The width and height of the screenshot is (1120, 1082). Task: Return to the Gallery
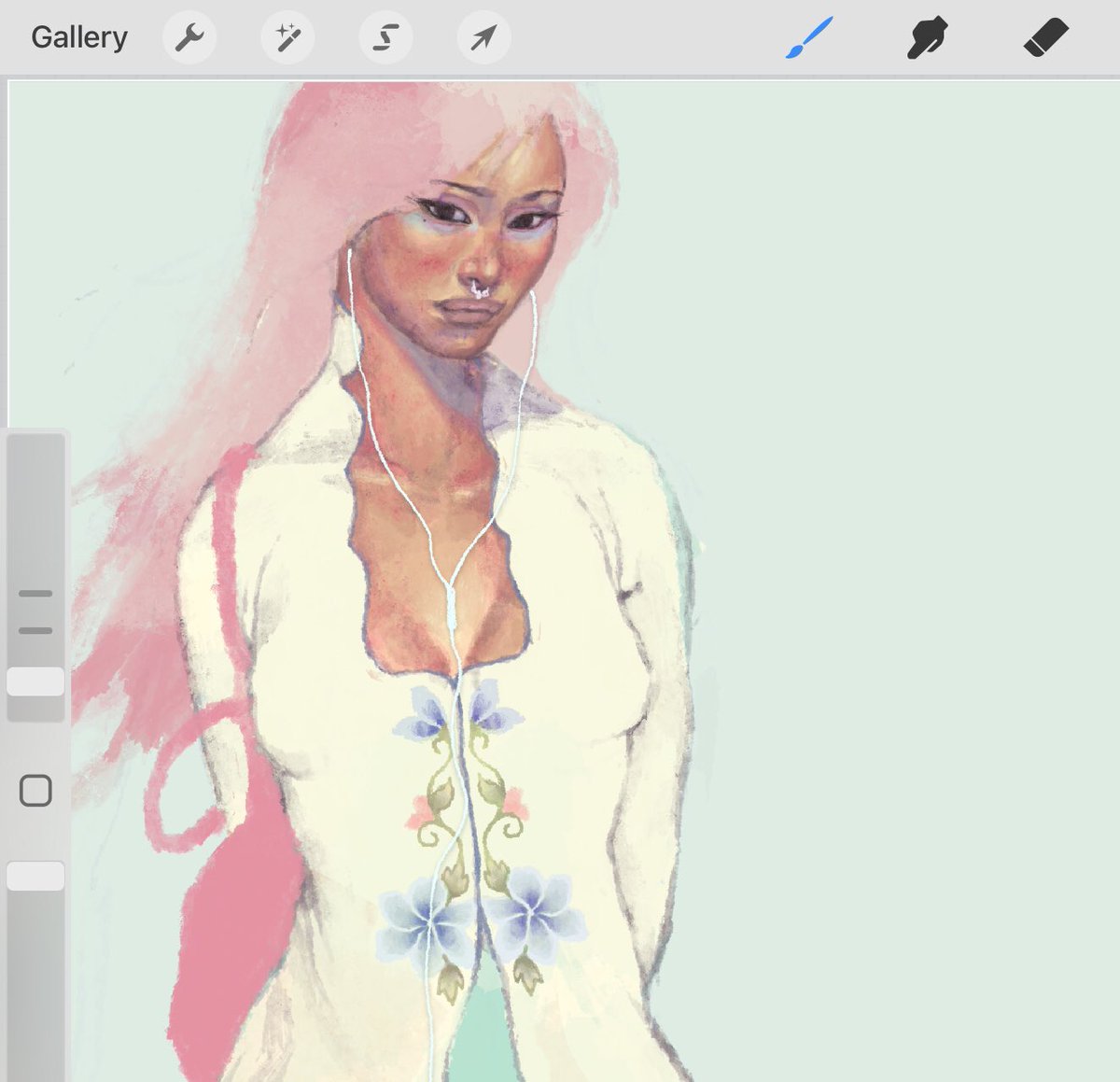(79, 37)
